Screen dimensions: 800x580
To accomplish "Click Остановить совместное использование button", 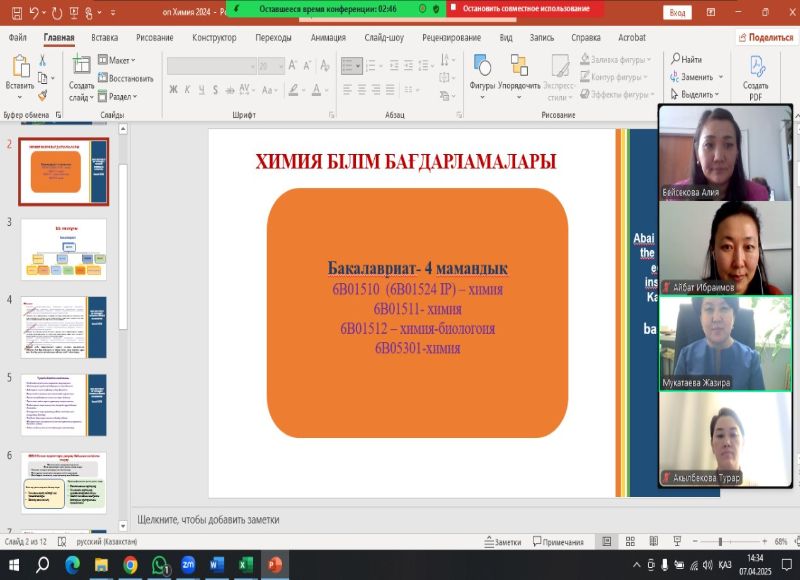I will [525, 8].
